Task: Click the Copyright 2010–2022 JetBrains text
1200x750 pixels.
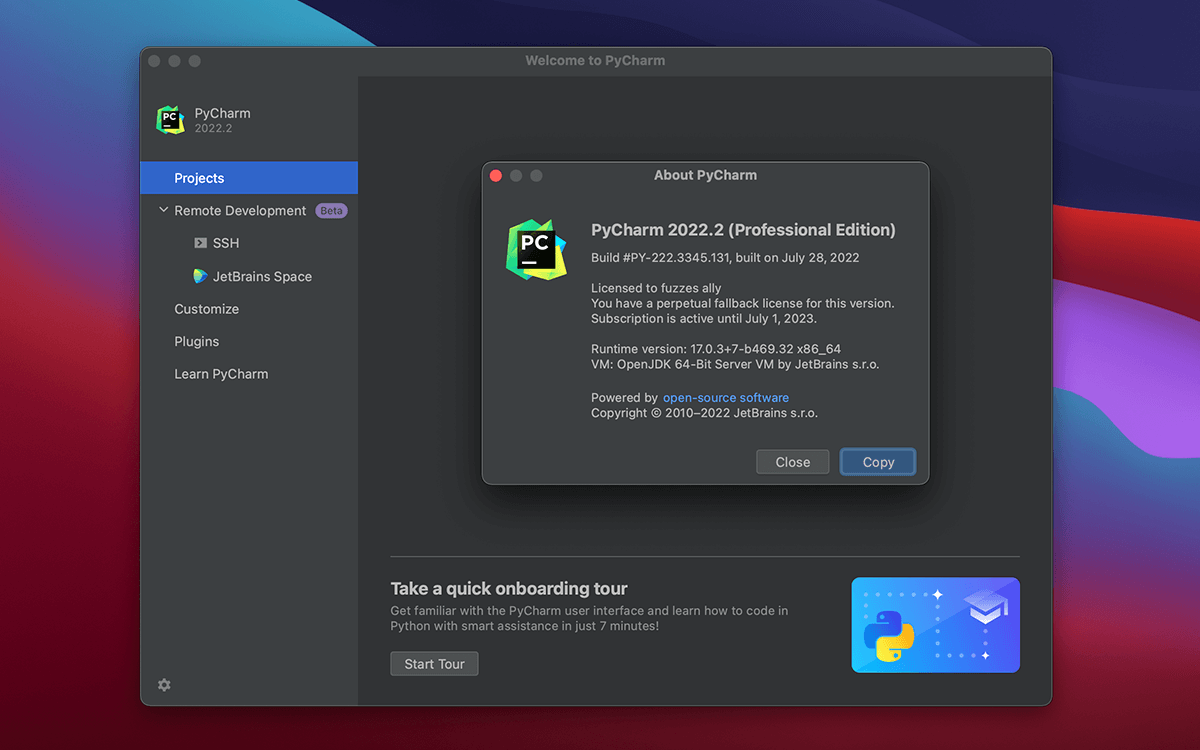Action: (x=705, y=413)
